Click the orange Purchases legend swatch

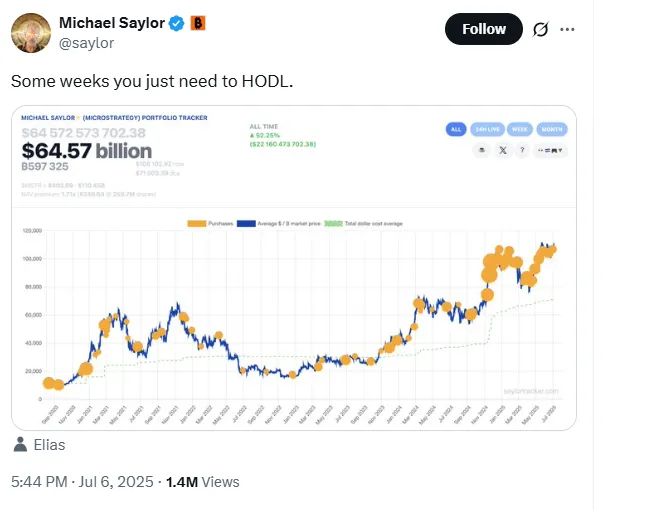pos(198,222)
